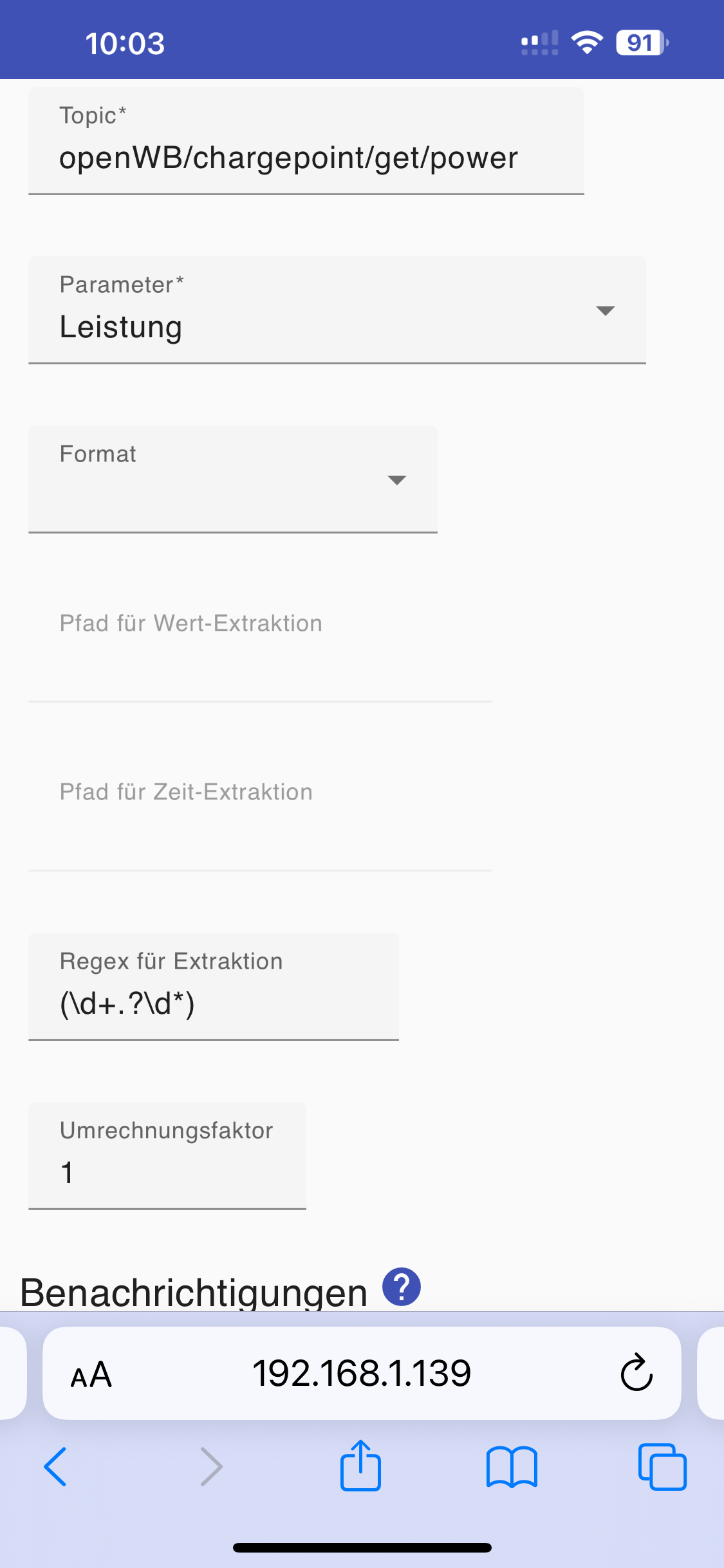Focus the Topic input field
This screenshot has width=724, height=1568.
[306, 158]
